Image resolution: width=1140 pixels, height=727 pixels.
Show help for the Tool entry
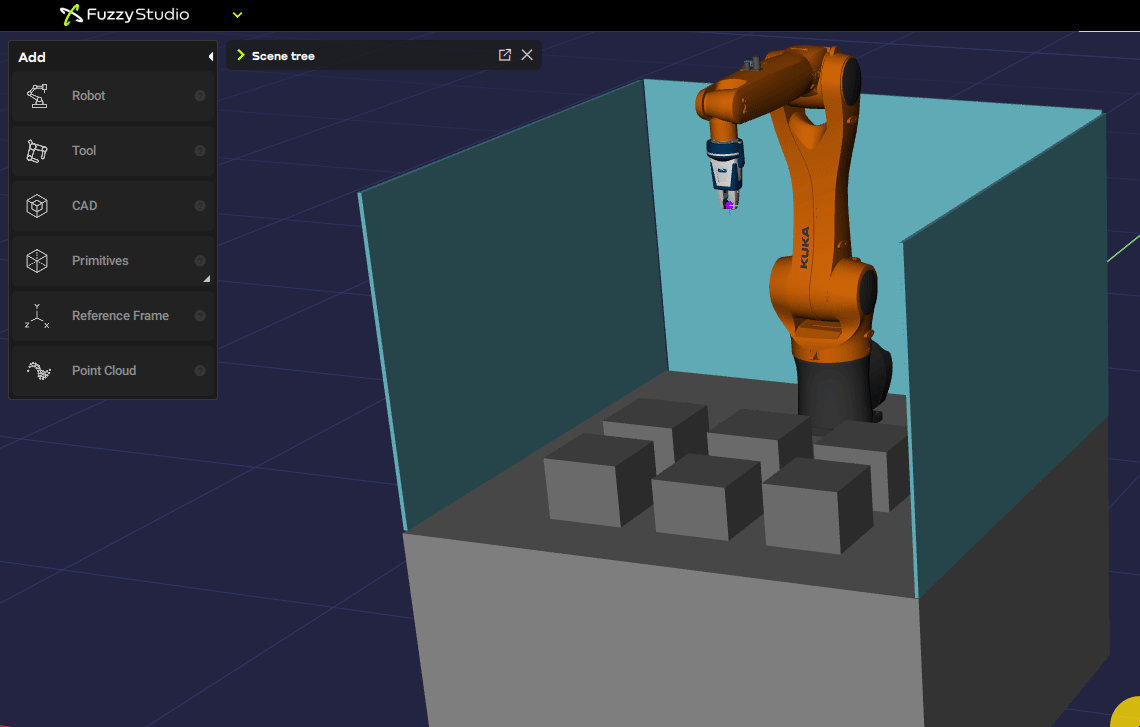click(200, 150)
